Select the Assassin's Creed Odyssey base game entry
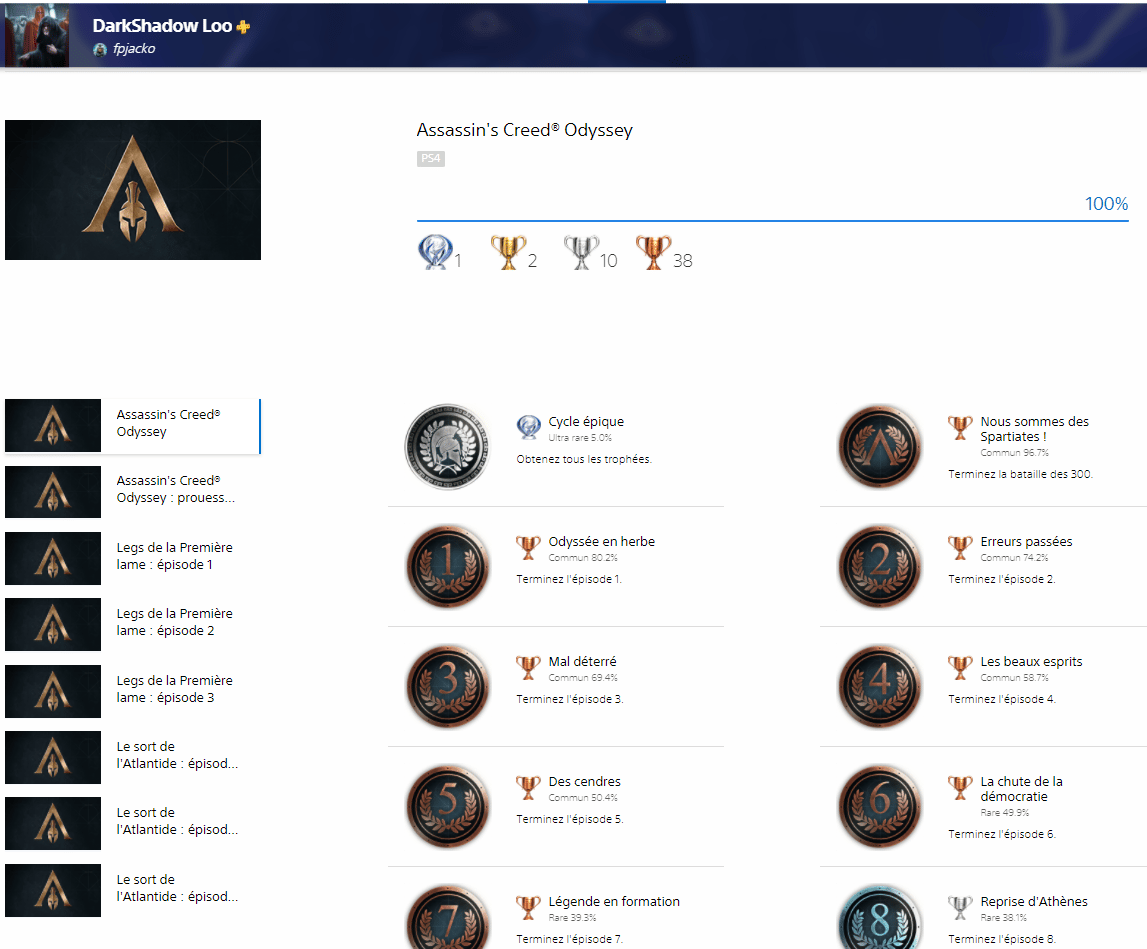1147x949 pixels. (133, 426)
